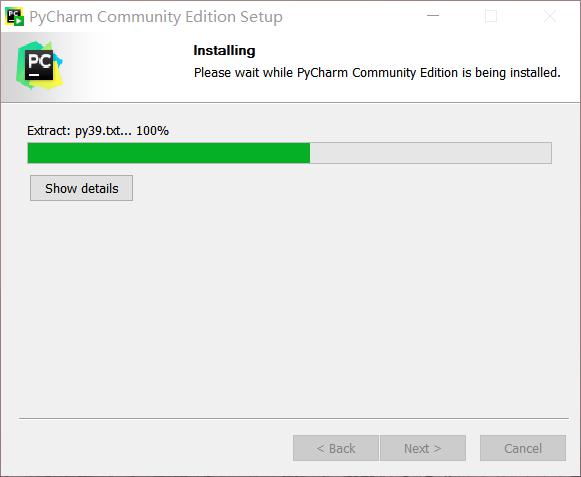Viewport: 581px width, 477px height.
Task: Click the disabled Back button
Action: pyautogui.click(x=336, y=448)
